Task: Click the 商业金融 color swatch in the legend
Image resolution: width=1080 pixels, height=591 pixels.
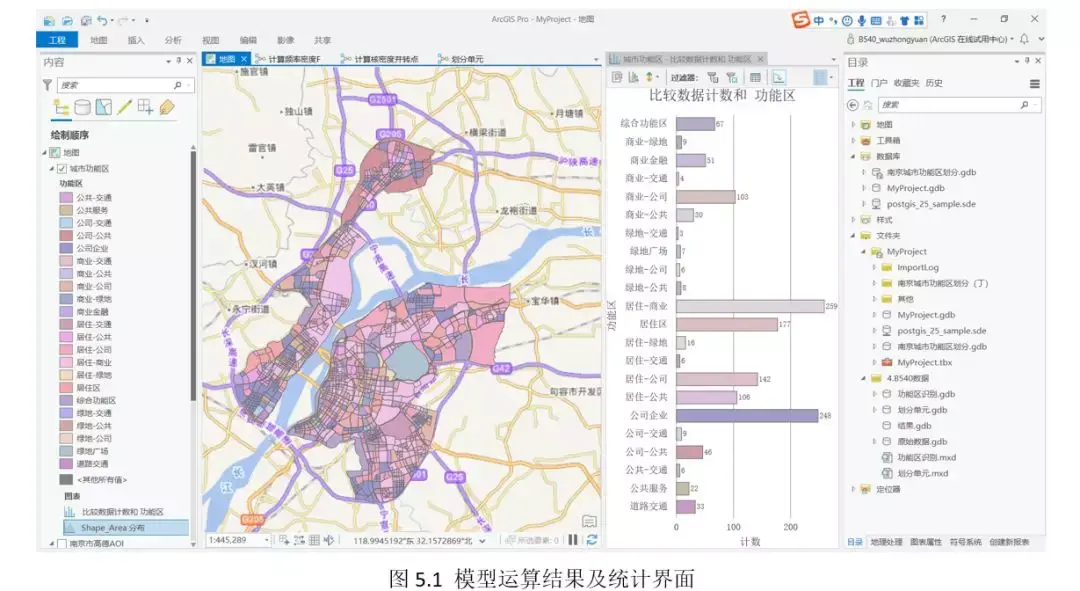Action: [x=66, y=311]
